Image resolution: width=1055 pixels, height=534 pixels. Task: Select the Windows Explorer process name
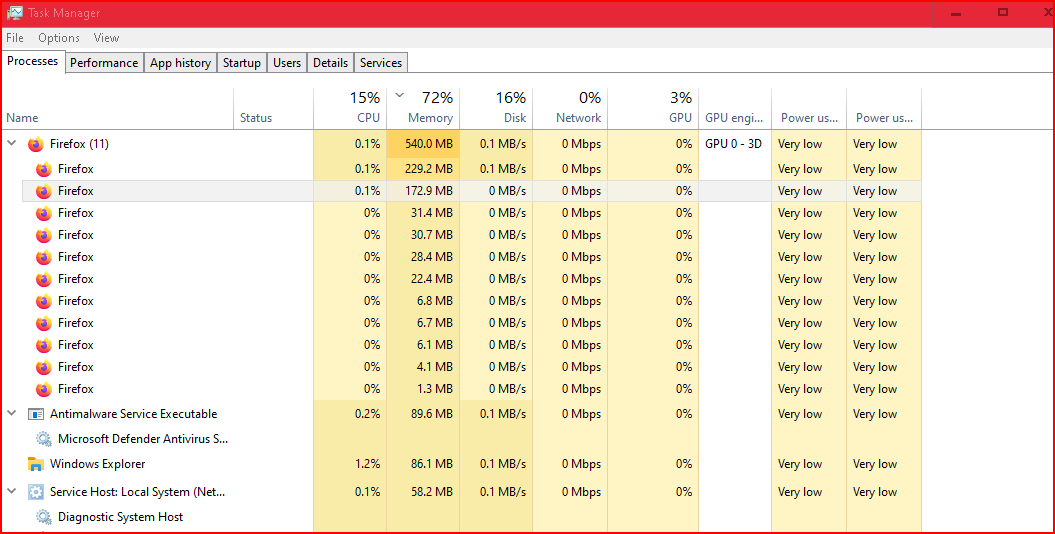(x=98, y=464)
